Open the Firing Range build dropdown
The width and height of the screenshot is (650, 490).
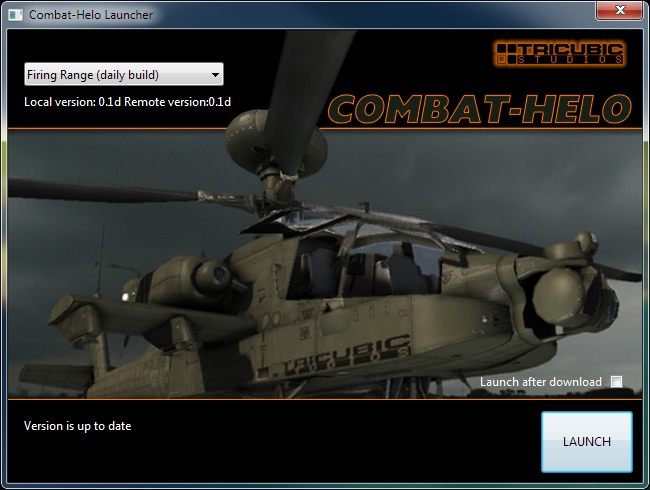124,75
